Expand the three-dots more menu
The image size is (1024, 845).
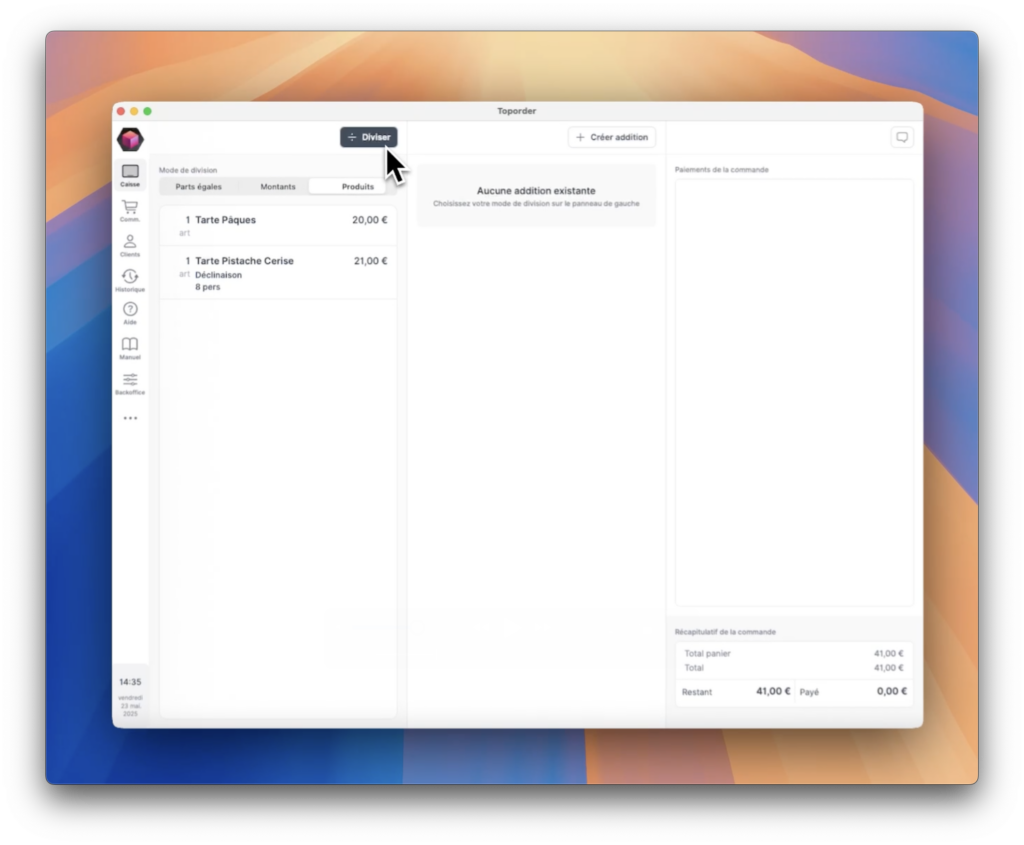(x=130, y=418)
